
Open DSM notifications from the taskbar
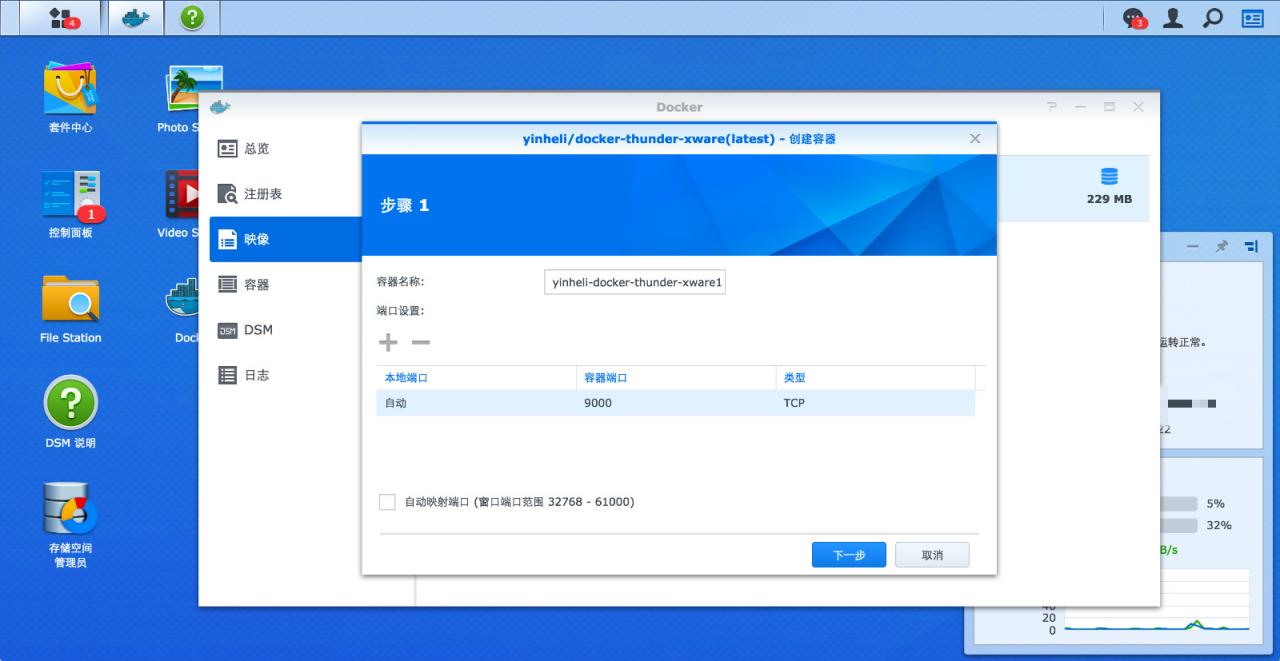point(1129,17)
